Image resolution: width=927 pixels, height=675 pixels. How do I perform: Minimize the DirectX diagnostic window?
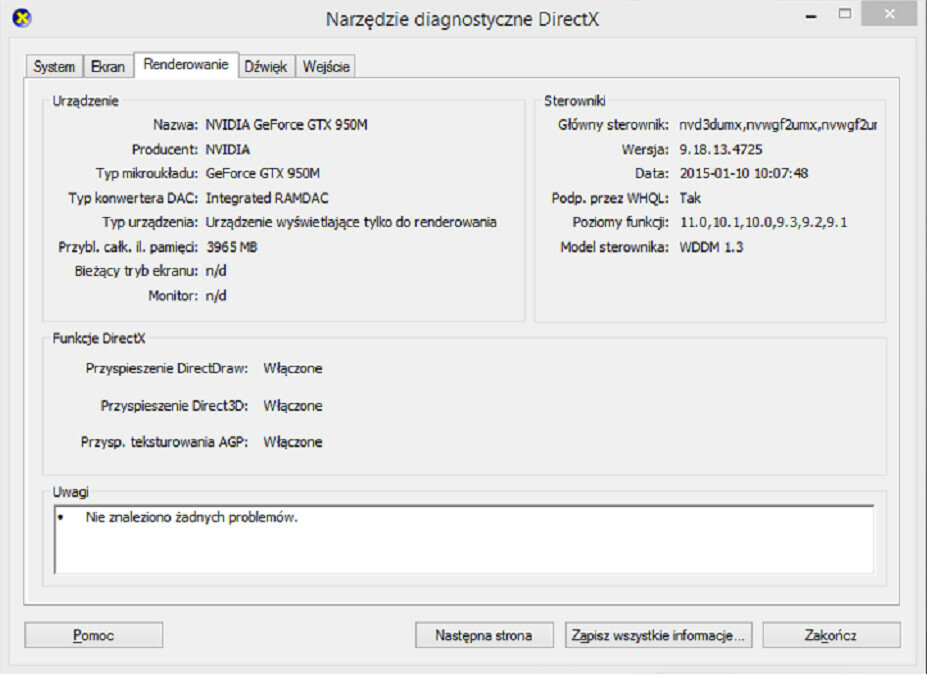tap(811, 16)
